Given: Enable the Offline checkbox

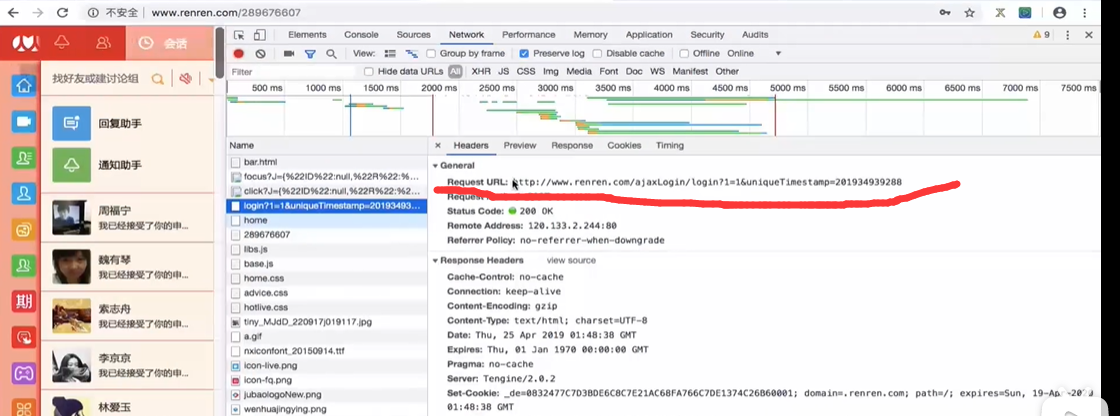Looking at the screenshot, I should (x=684, y=54).
